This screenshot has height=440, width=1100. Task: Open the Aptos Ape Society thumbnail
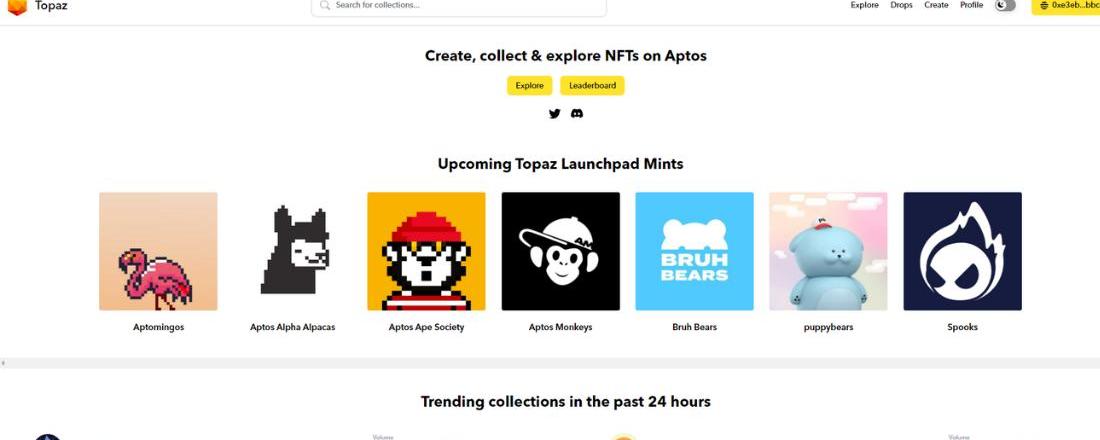click(x=426, y=251)
